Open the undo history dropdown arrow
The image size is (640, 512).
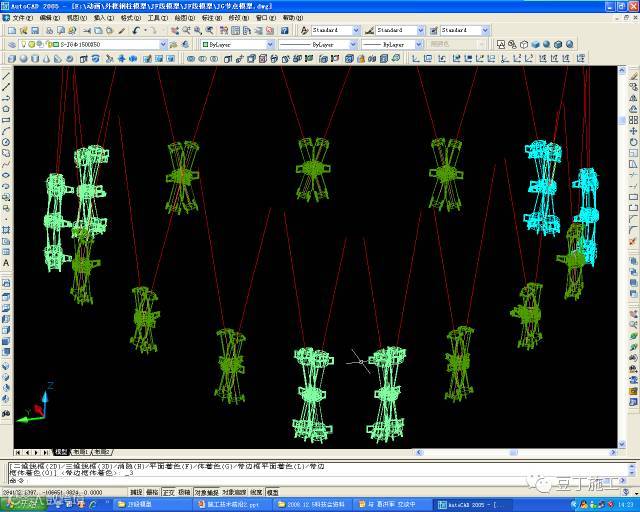pyautogui.click(x=144, y=31)
